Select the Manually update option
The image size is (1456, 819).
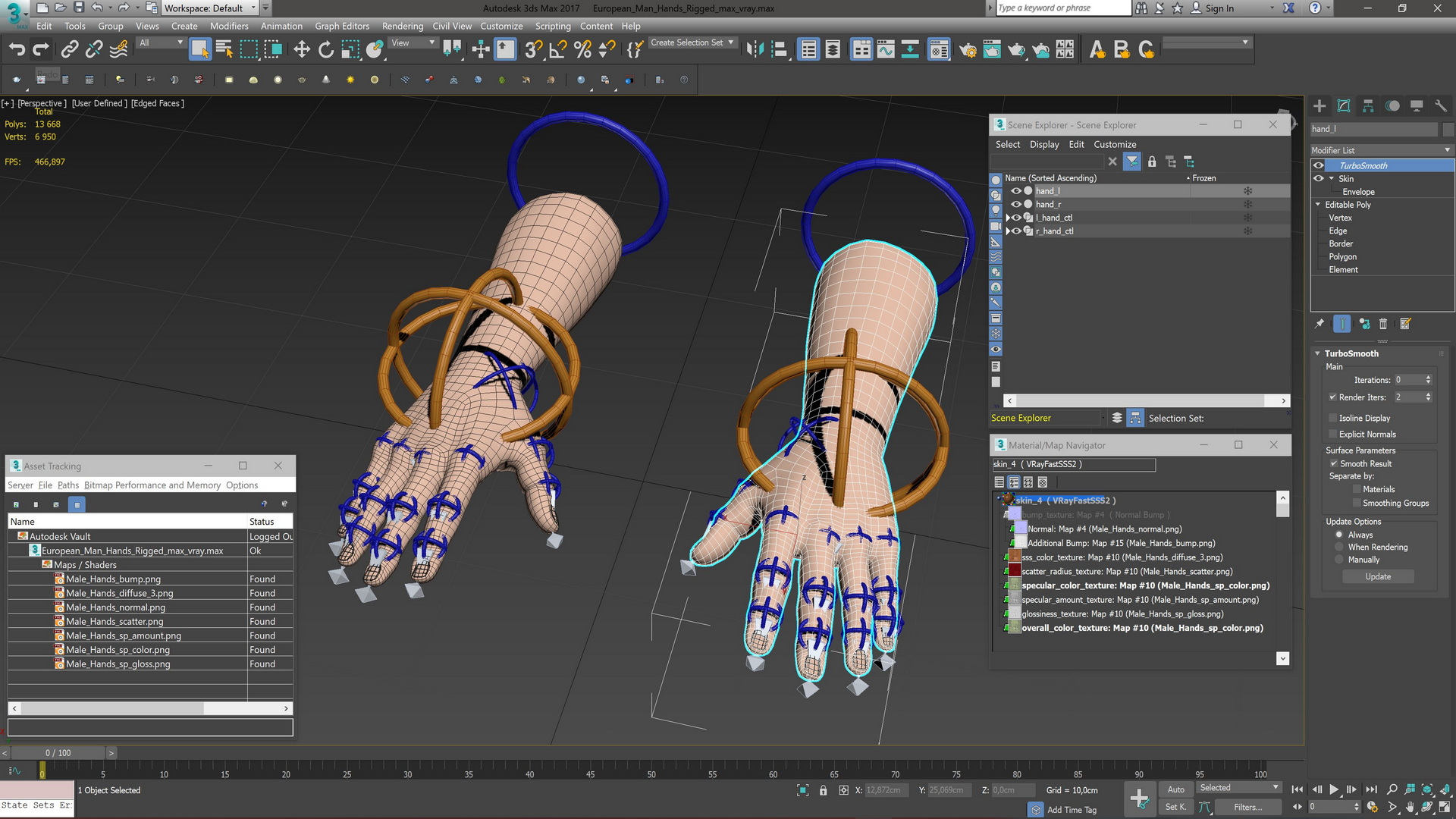[1339, 560]
